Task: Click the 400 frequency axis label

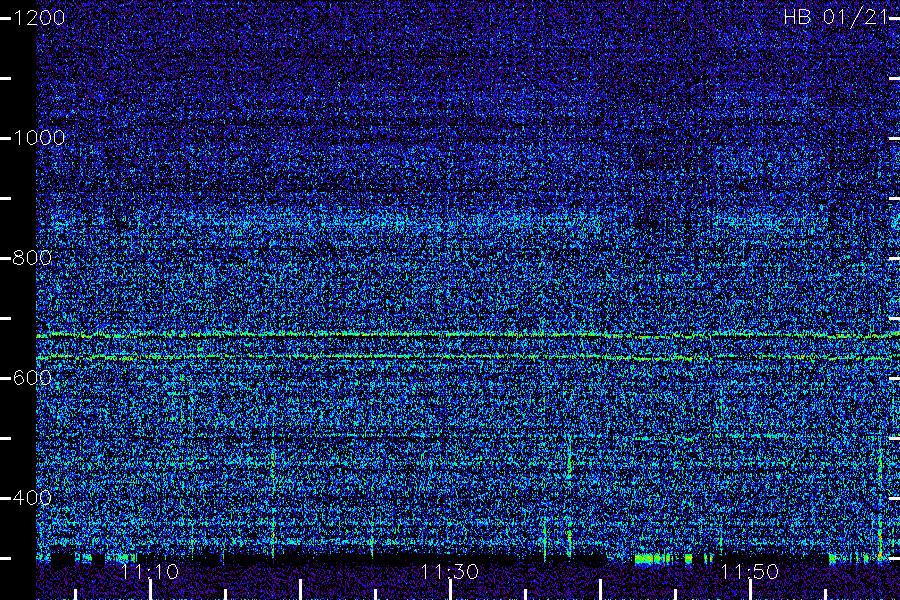Action: tap(32, 497)
